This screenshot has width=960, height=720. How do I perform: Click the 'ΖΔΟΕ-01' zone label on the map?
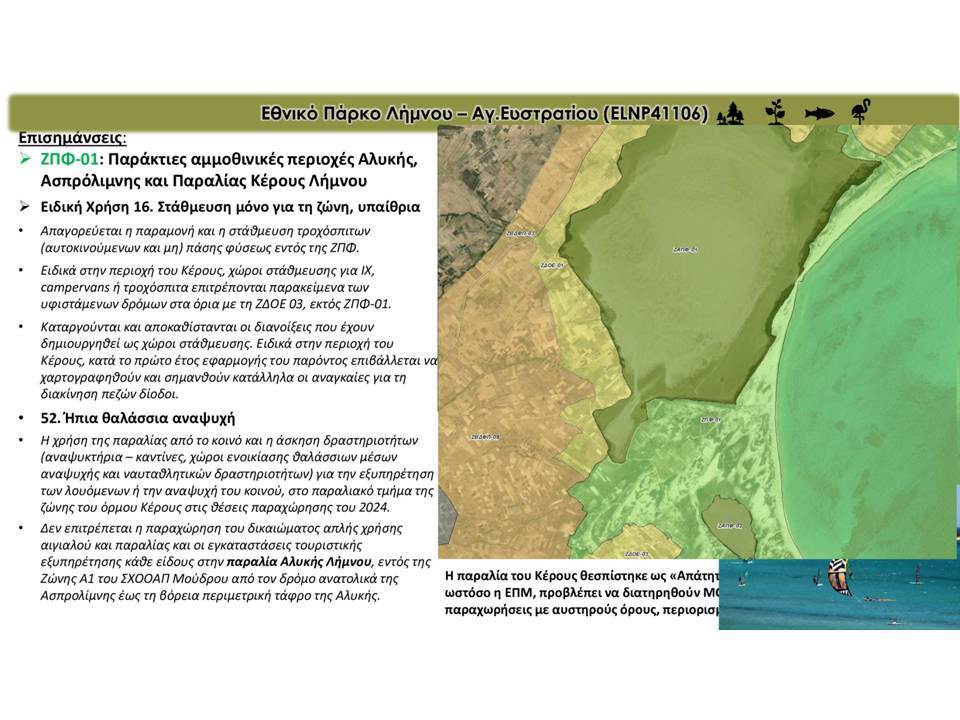(x=552, y=265)
